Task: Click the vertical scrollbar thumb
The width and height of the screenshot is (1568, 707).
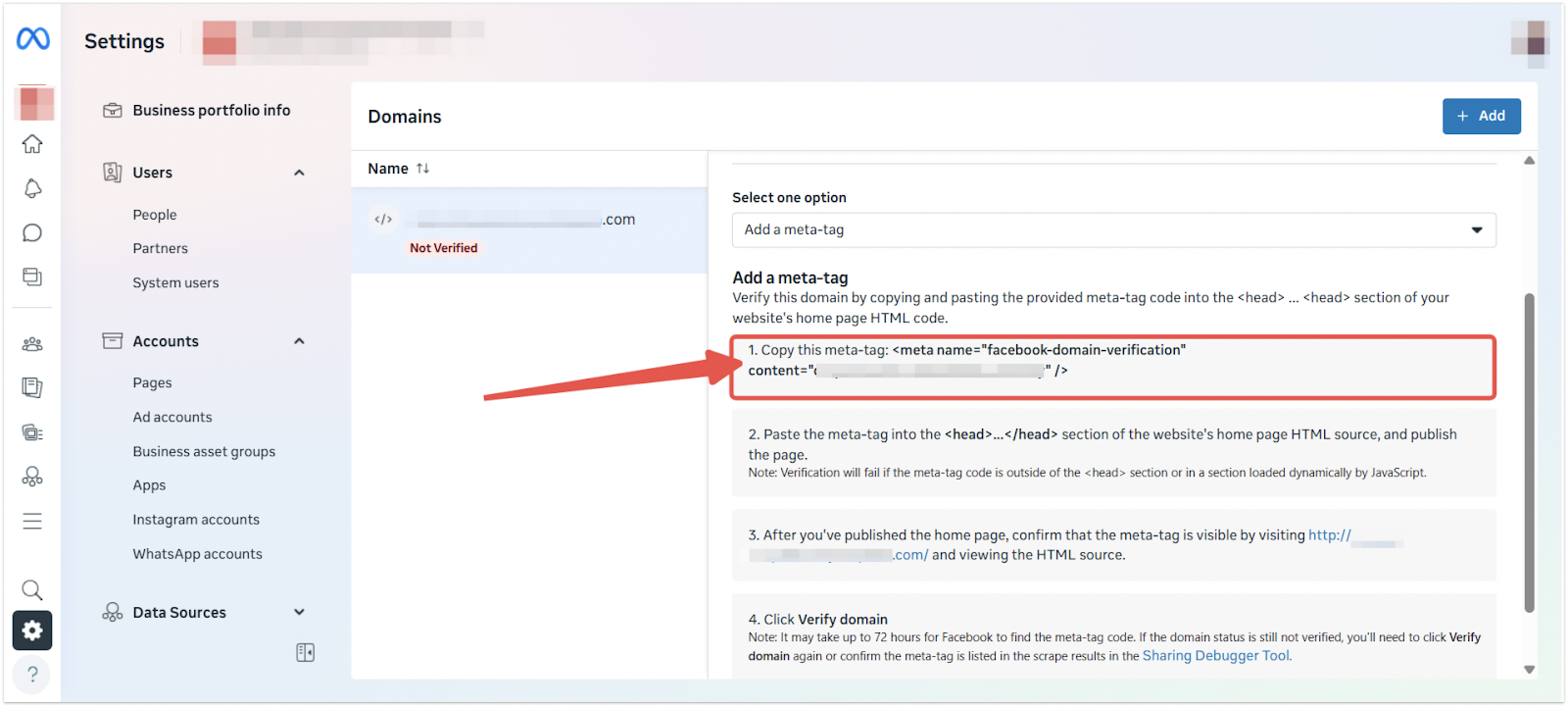Action: (1529, 453)
